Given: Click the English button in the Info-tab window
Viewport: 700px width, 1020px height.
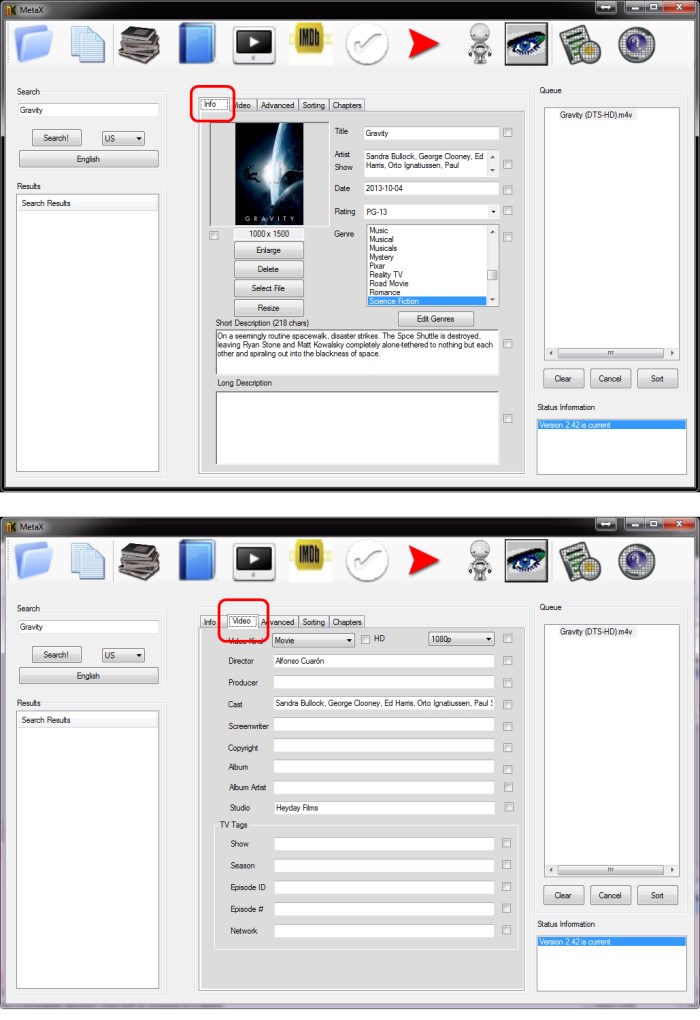Looking at the screenshot, I should coord(88,159).
